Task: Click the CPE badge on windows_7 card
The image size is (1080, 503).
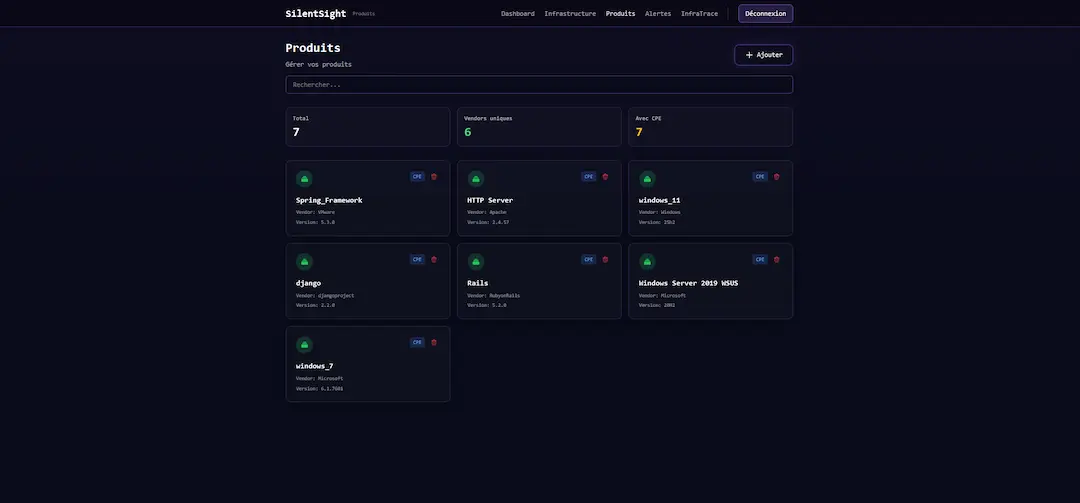Action: point(417,342)
